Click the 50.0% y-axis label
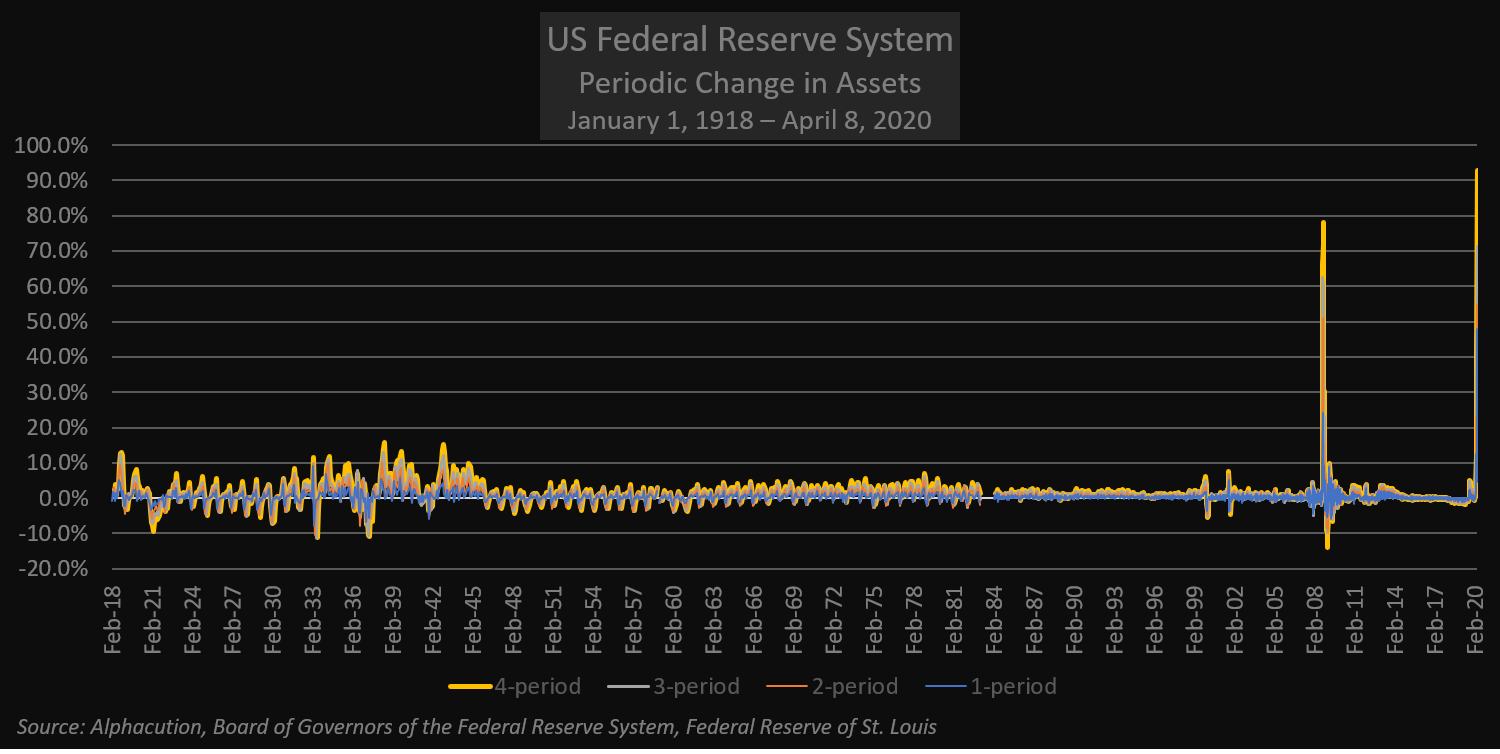This screenshot has width=1500, height=754. click(56, 322)
